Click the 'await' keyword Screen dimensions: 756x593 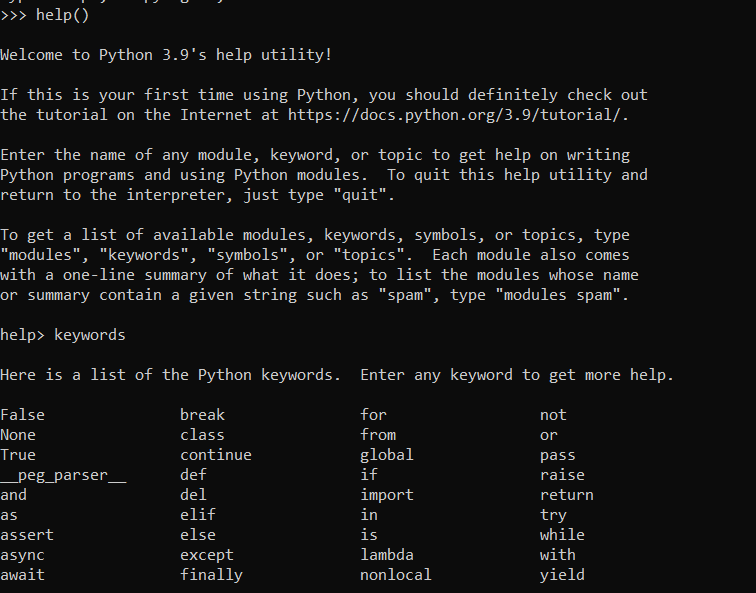click(x=22, y=575)
